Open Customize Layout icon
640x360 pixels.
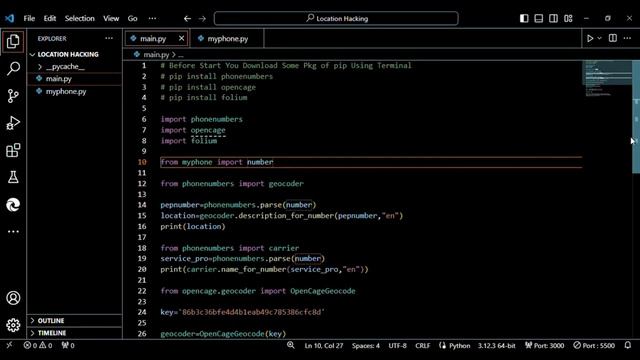click(568, 18)
